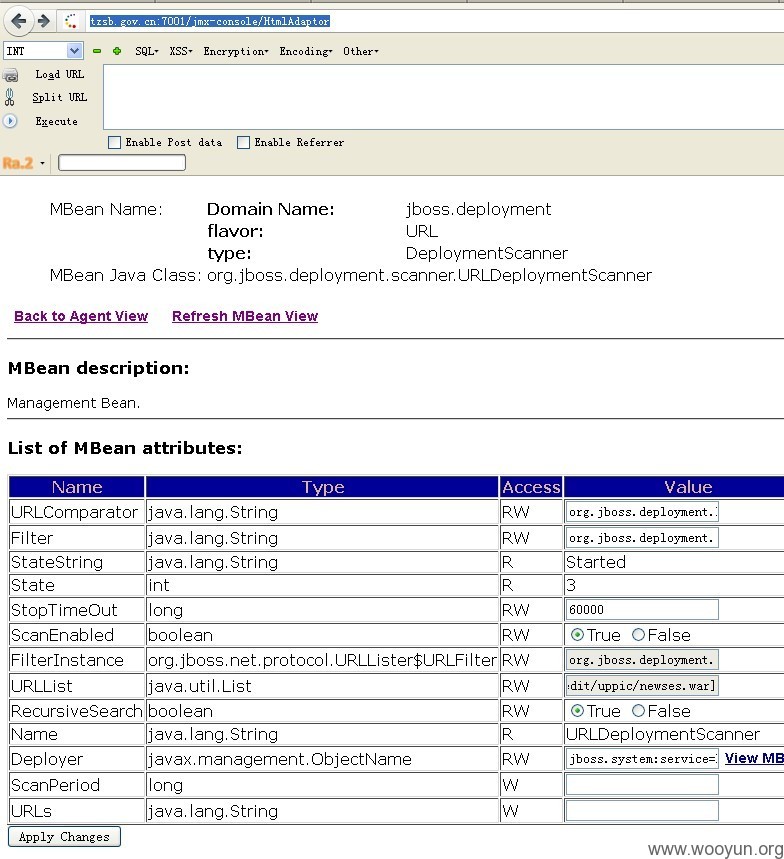Viewport: 784px width, 859px height.
Task: Open the SQL menu
Action: 147,51
